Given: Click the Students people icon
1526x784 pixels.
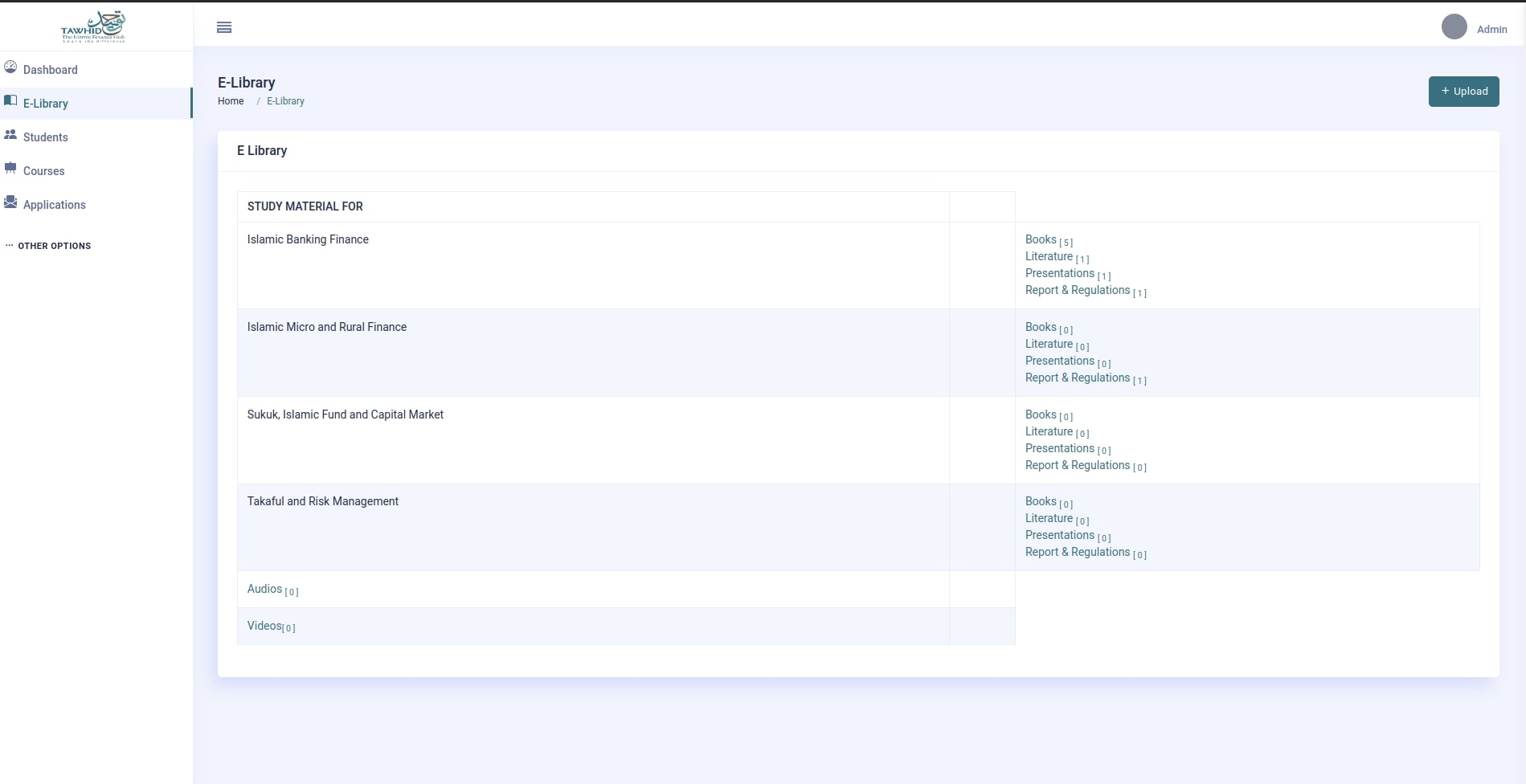Looking at the screenshot, I should pos(10,134).
